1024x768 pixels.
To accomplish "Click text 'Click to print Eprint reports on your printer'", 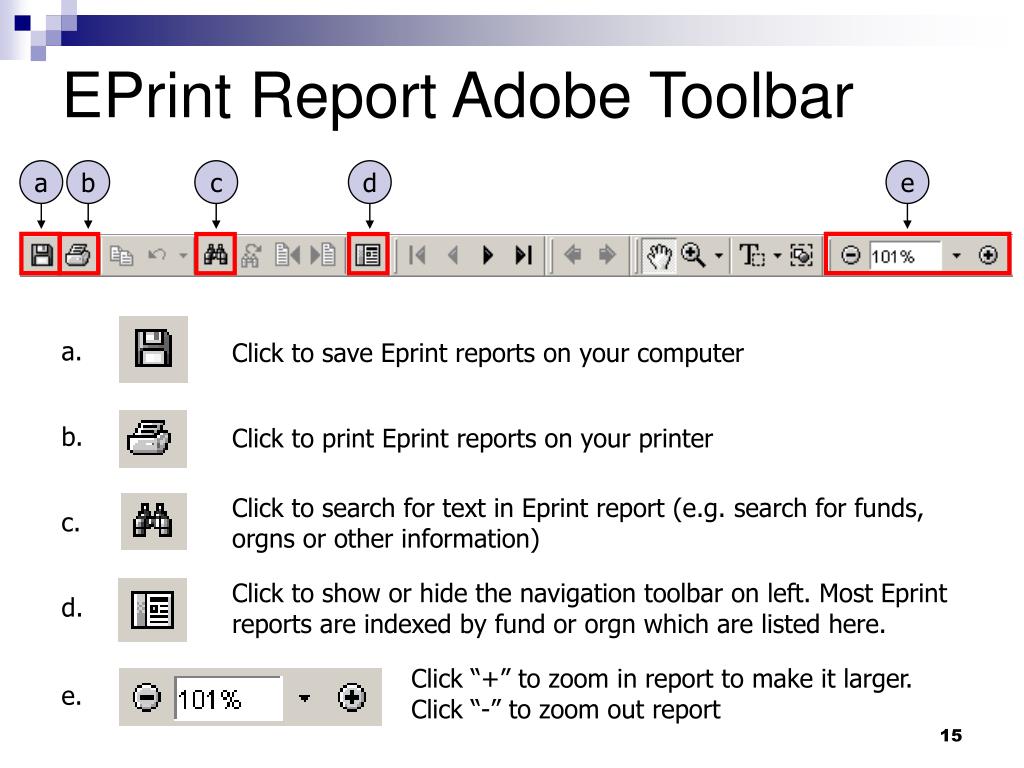I will (x=472, y=439).
